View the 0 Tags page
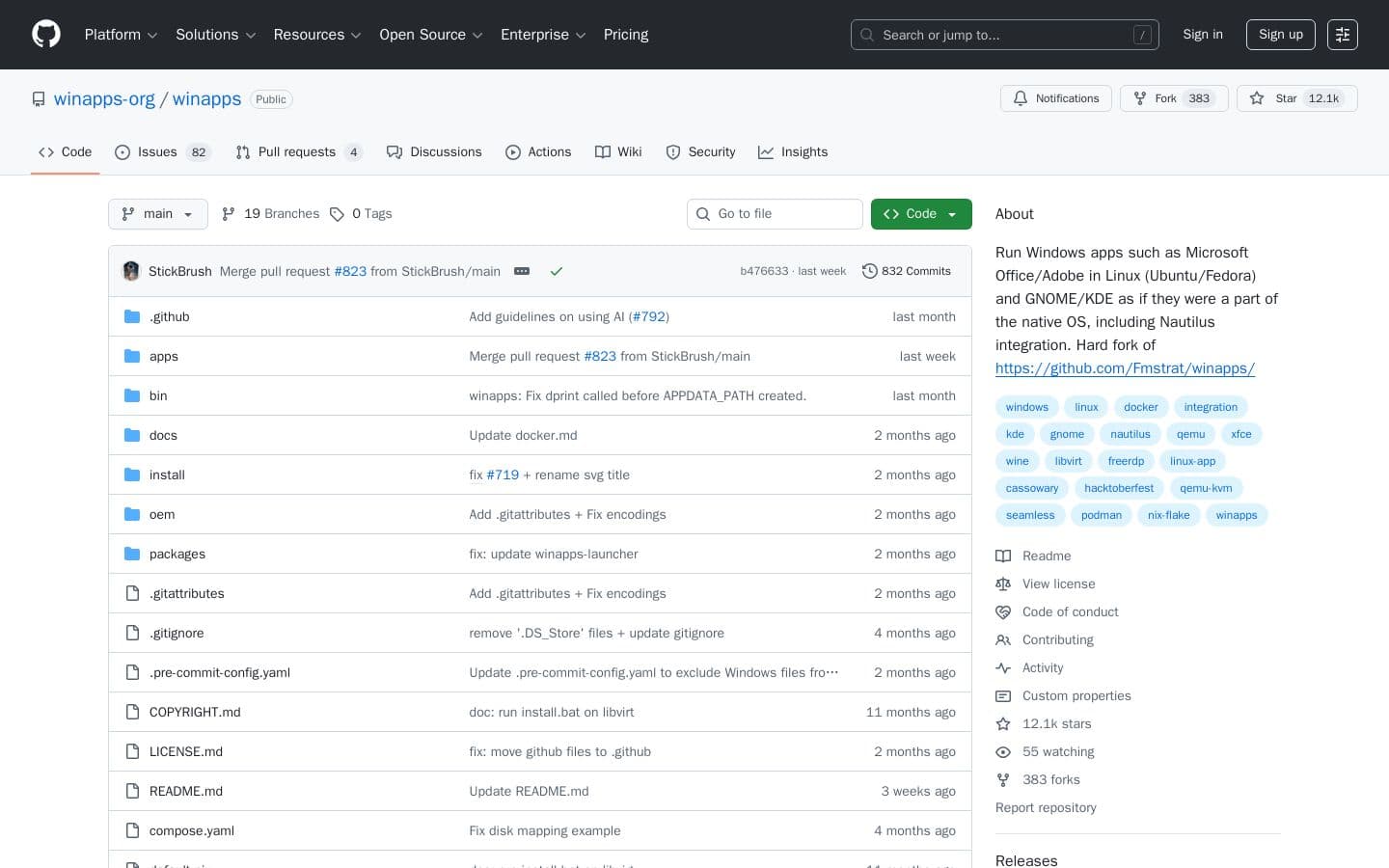1389x868 pixels. [x=362, y=214]
